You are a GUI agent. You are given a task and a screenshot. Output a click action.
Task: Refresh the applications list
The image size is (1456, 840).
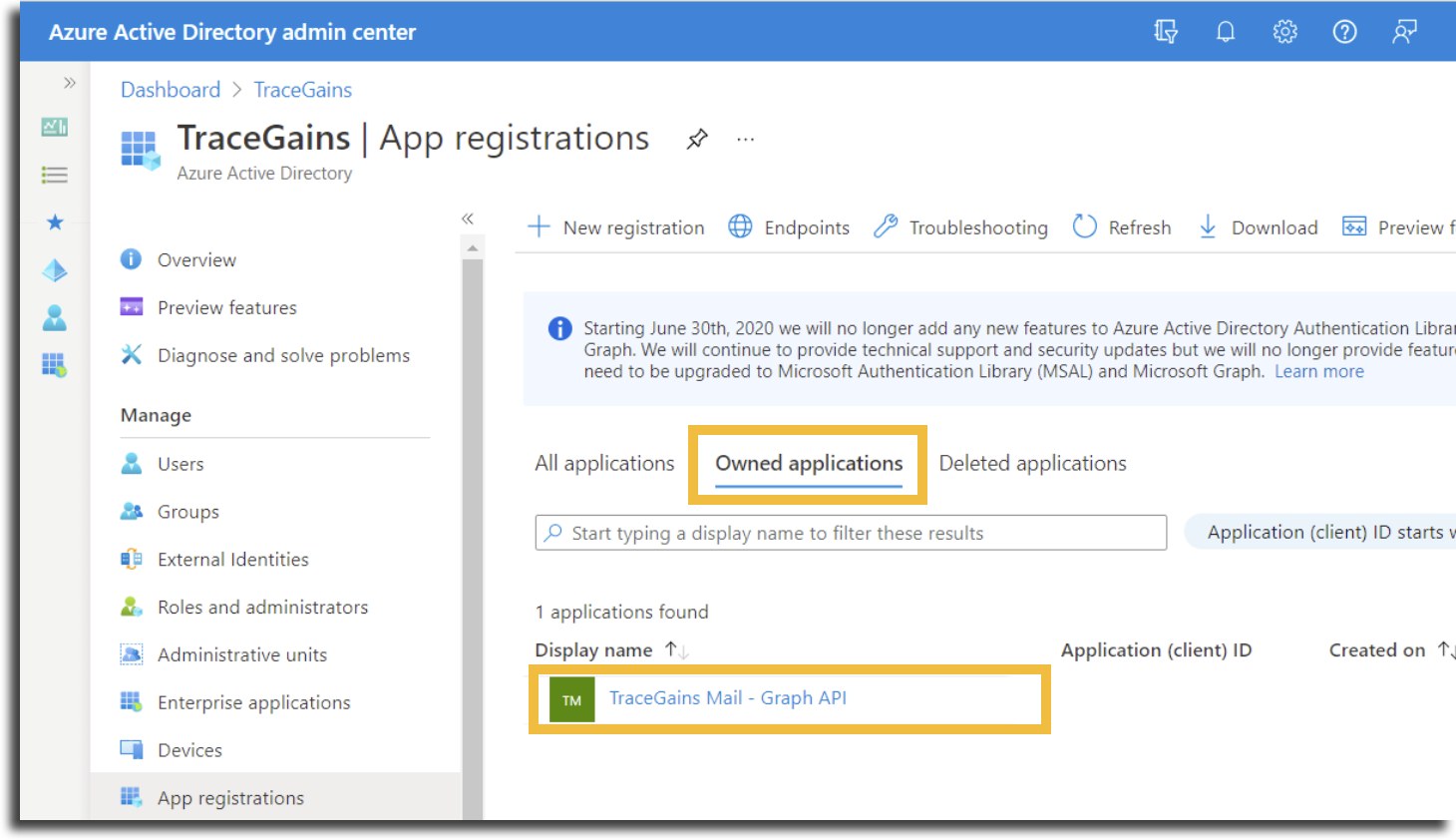click(x=1122, y=227)
